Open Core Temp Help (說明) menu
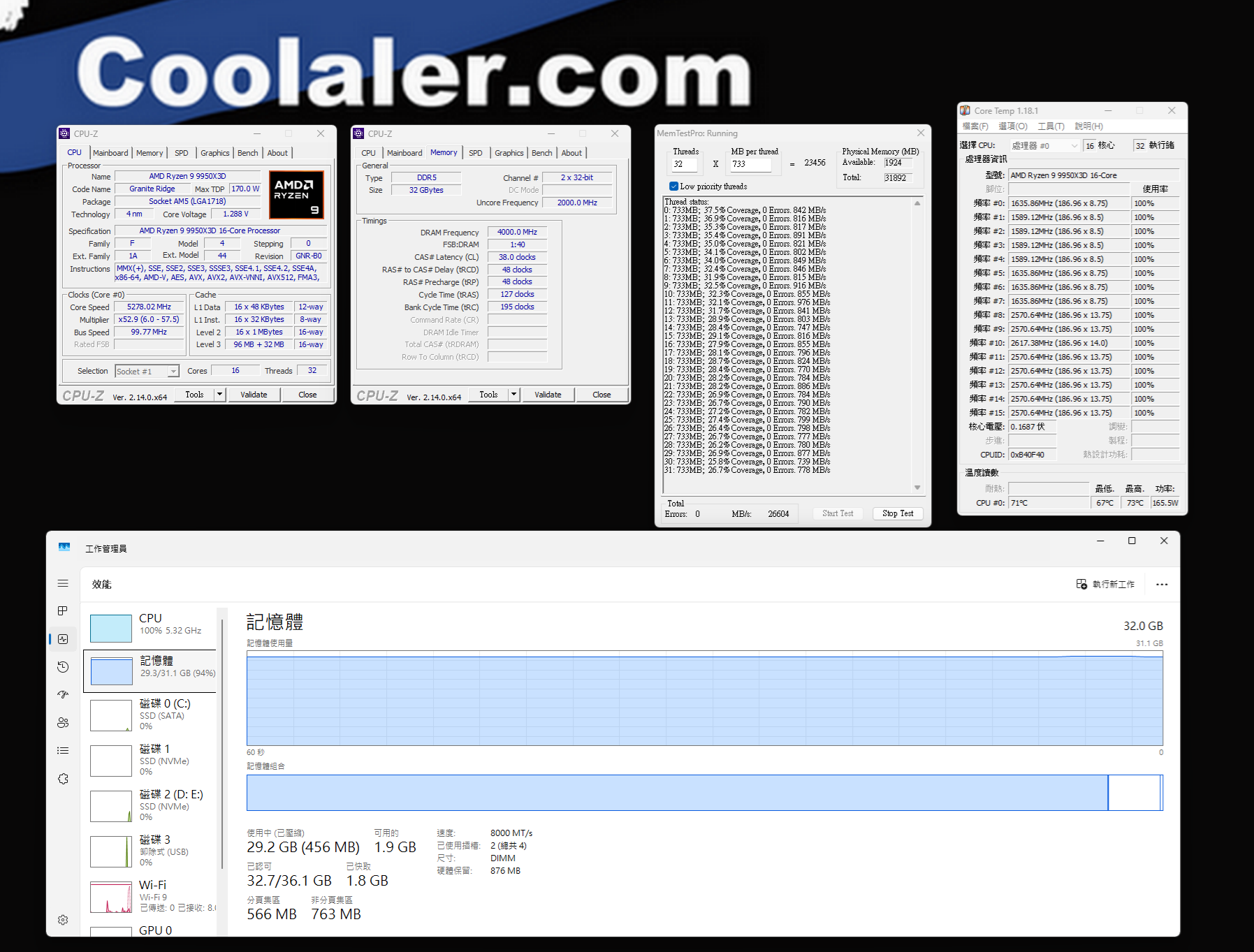 click(1088, 126)
